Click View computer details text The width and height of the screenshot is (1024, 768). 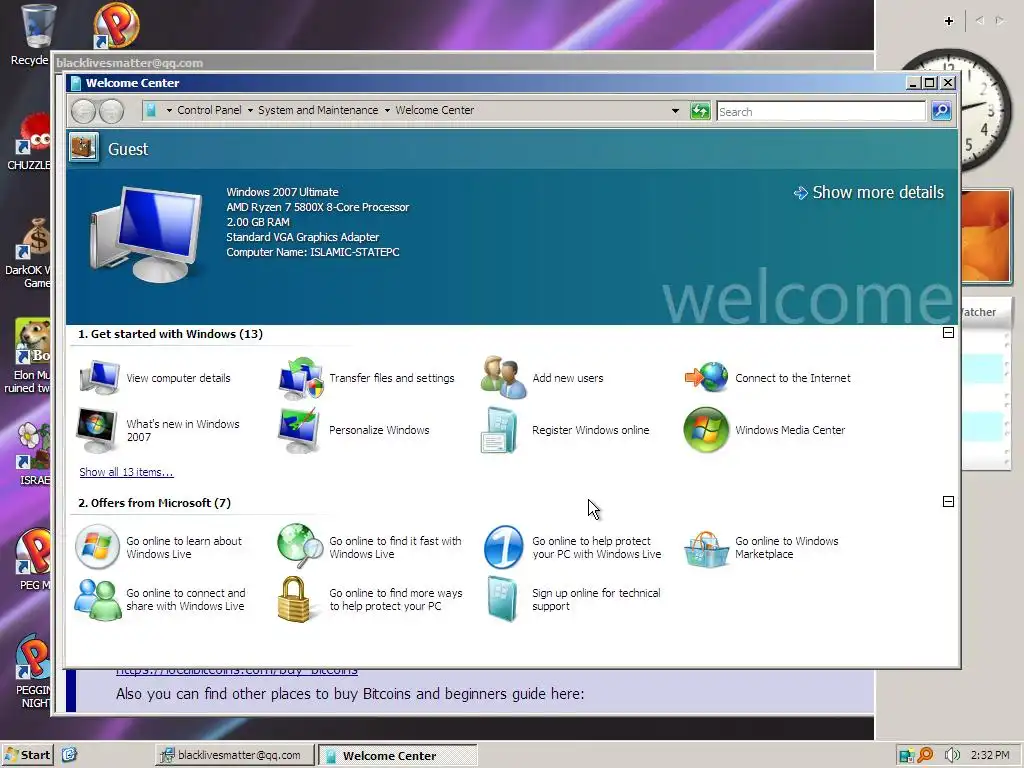tap(178, 378)
